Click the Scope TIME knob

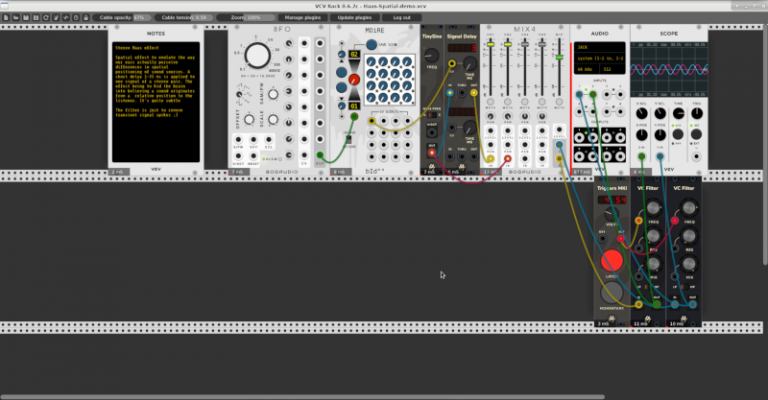[678, 114]
